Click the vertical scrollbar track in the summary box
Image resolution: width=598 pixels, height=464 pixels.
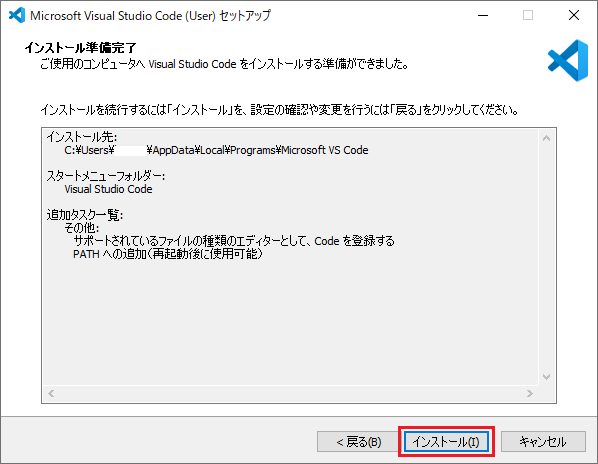coord(546,257)
